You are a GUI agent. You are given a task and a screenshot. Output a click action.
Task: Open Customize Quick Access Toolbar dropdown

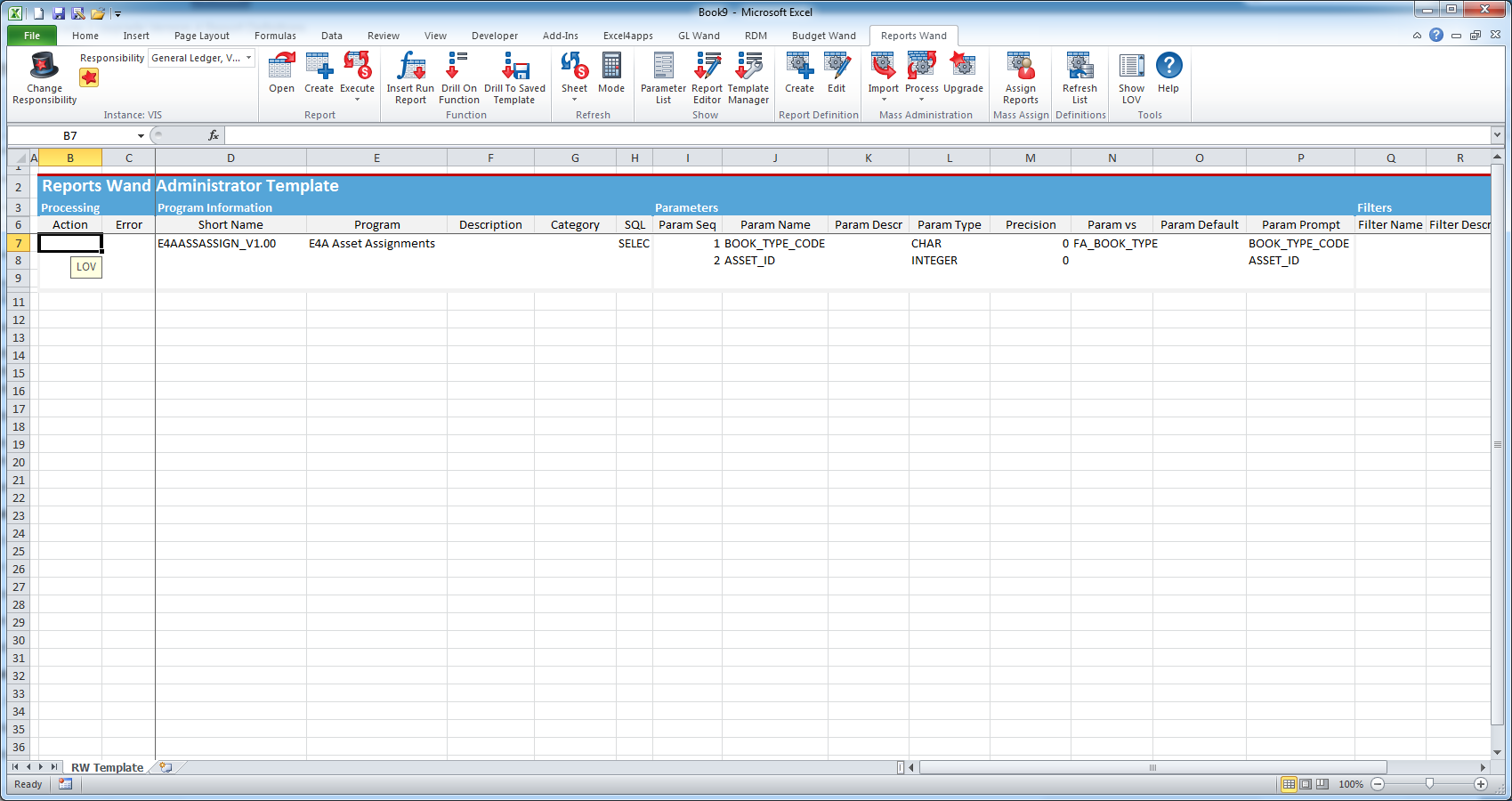point(117,14)
